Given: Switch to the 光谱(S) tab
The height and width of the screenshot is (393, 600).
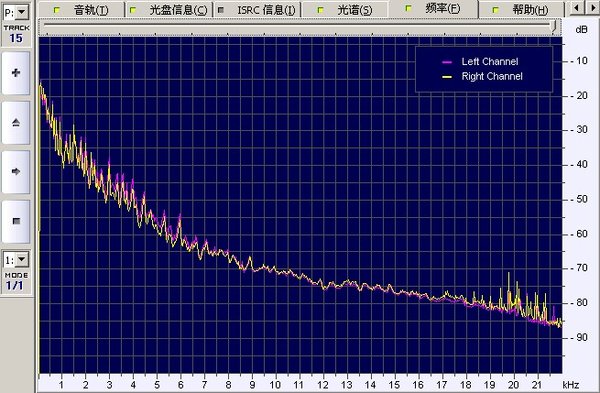Looking at the screenshot, I should point(345,10).
